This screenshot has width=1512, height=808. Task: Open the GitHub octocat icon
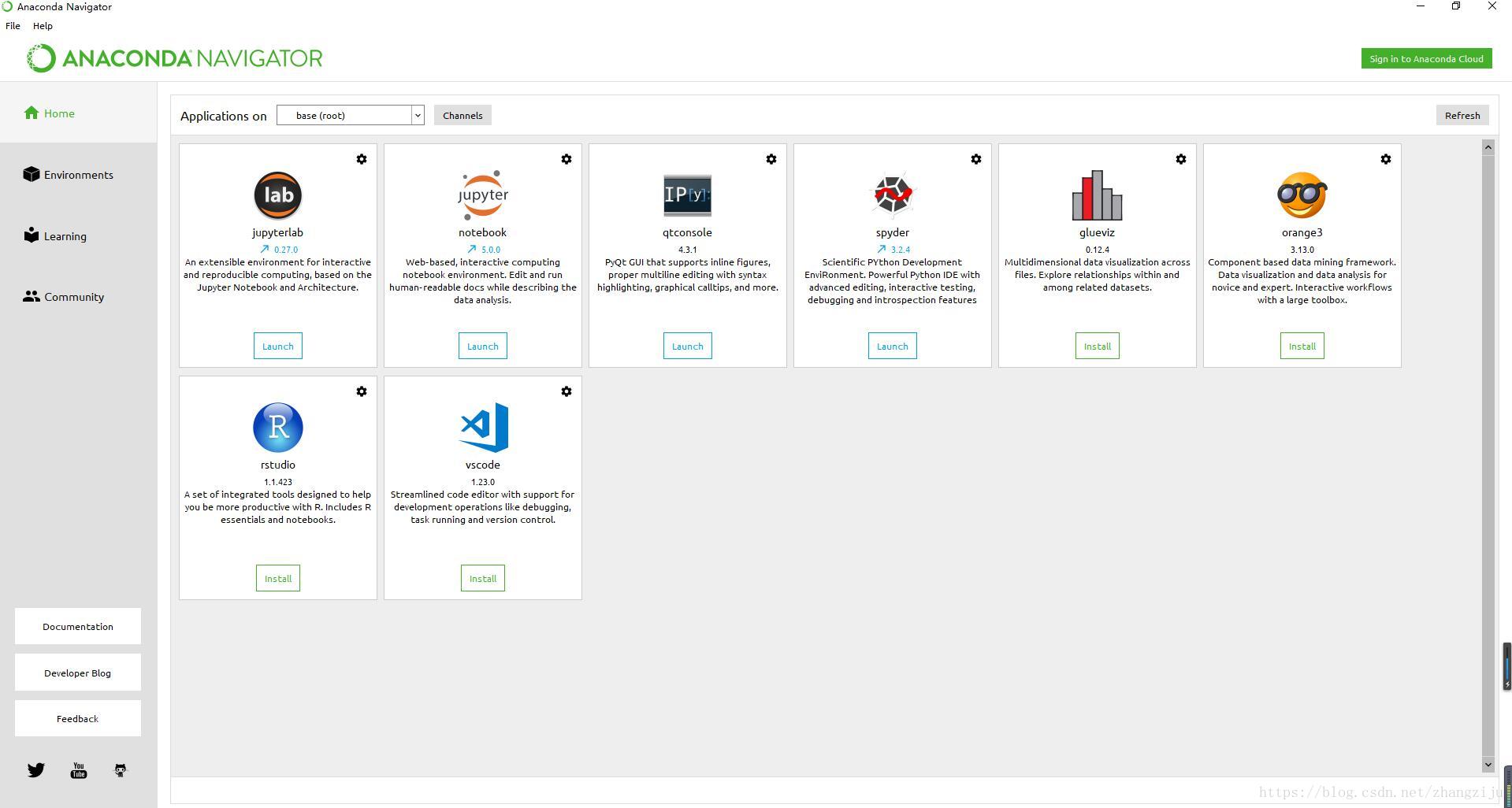click(121, 770)
